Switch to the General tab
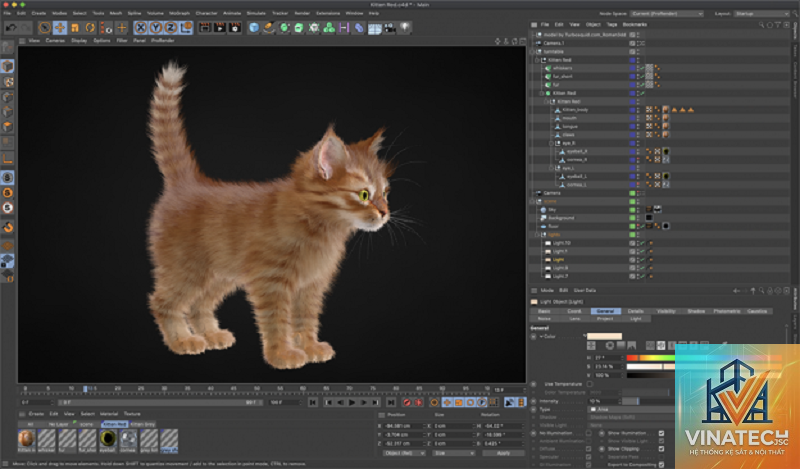The height and width of the screenshot is (469, 800). (x=606, y=311)
